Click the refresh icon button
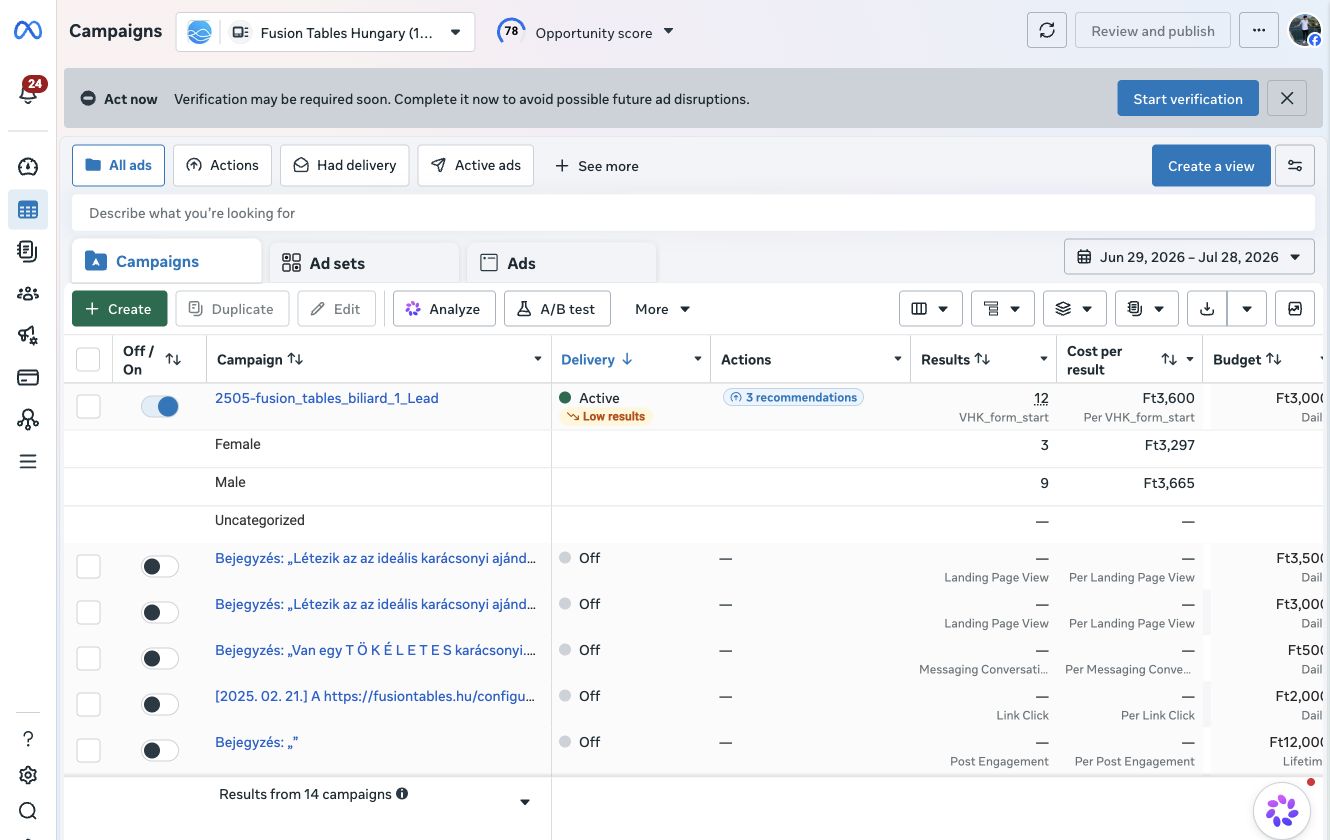 [x=1047, y=31]
